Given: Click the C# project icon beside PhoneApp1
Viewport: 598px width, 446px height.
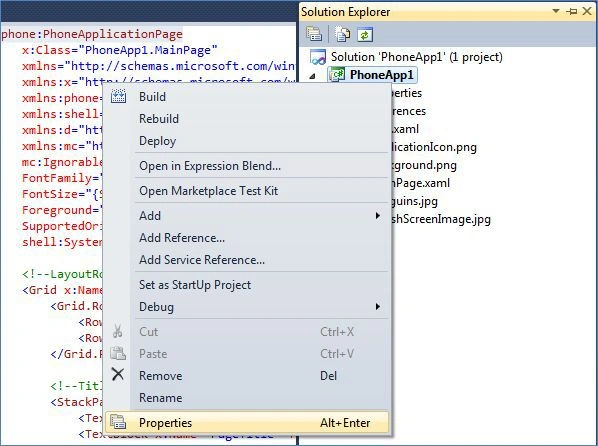Looking at the screenshot, I should [338, 75].
